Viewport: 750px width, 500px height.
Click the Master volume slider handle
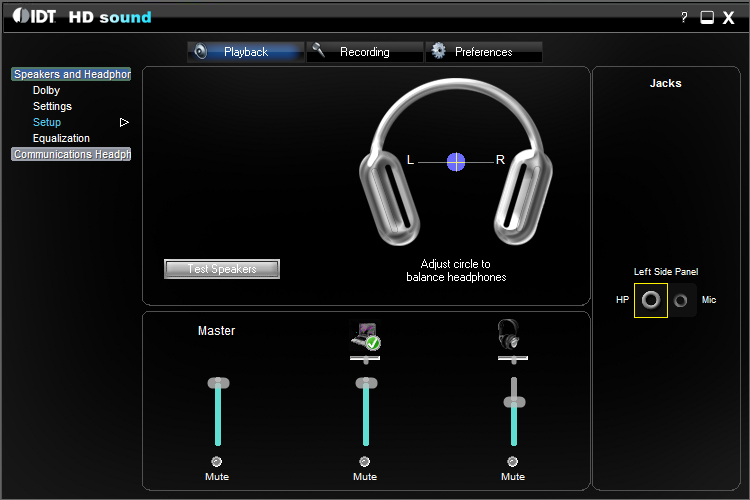218,383
